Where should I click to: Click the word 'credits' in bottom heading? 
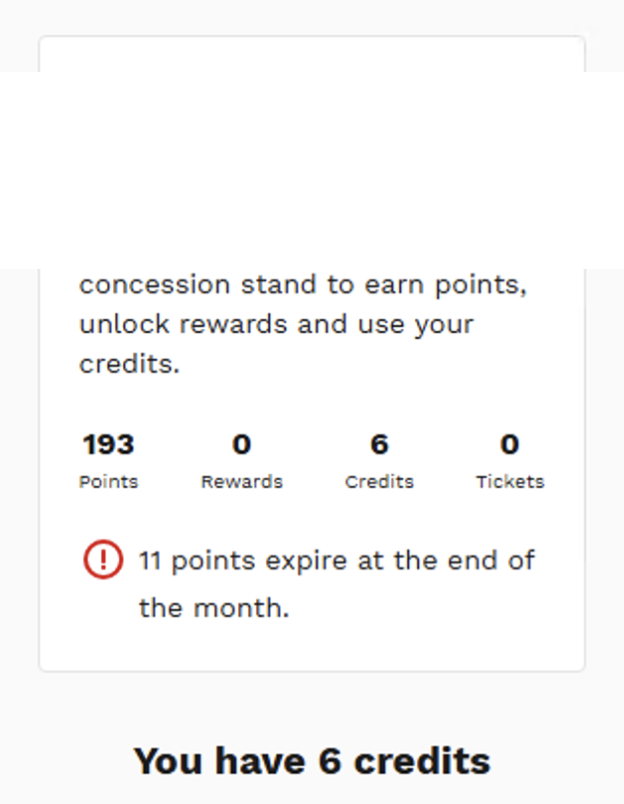(x=422, y=761)
